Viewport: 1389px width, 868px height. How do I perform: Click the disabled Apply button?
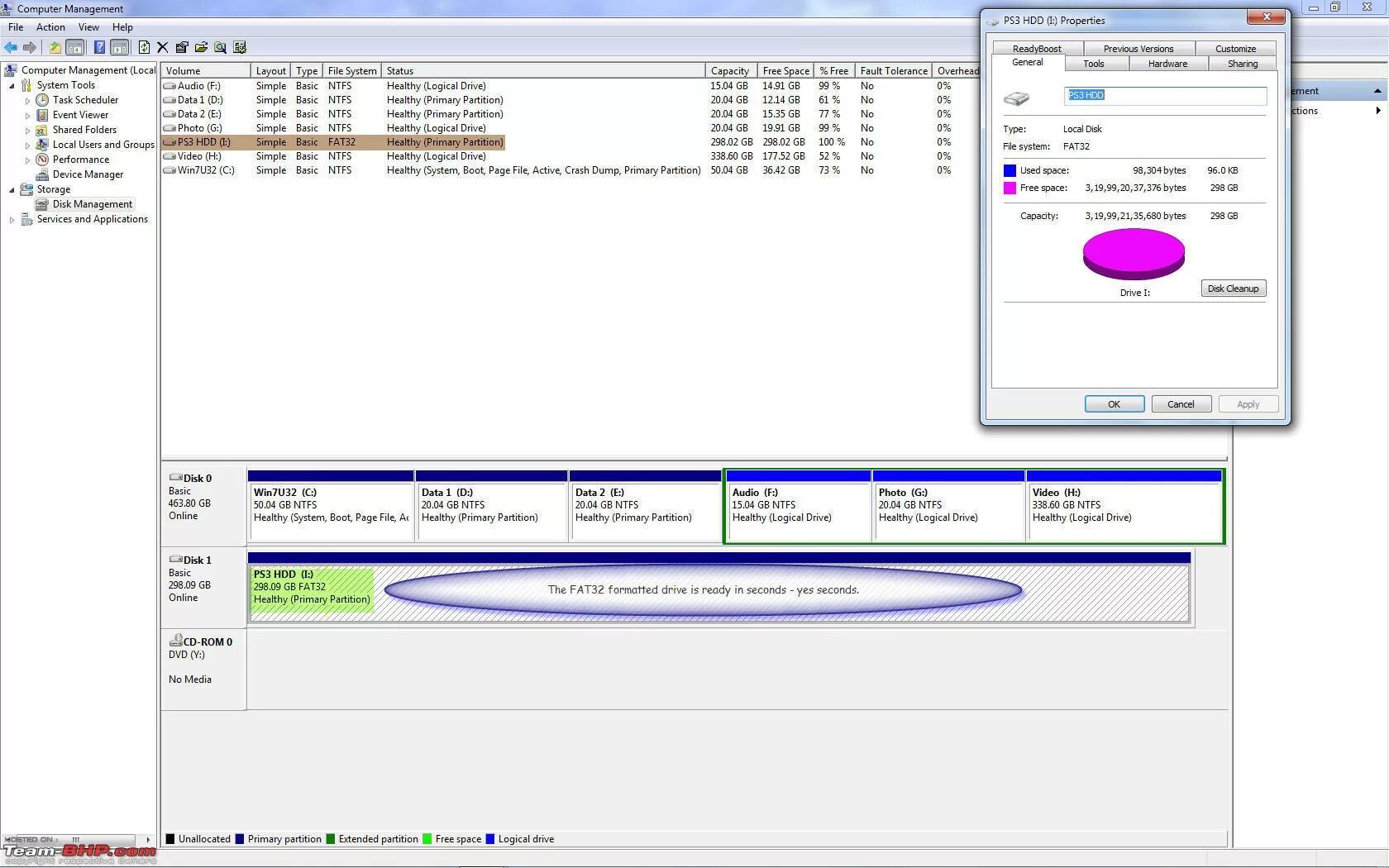pos(1248,404)
